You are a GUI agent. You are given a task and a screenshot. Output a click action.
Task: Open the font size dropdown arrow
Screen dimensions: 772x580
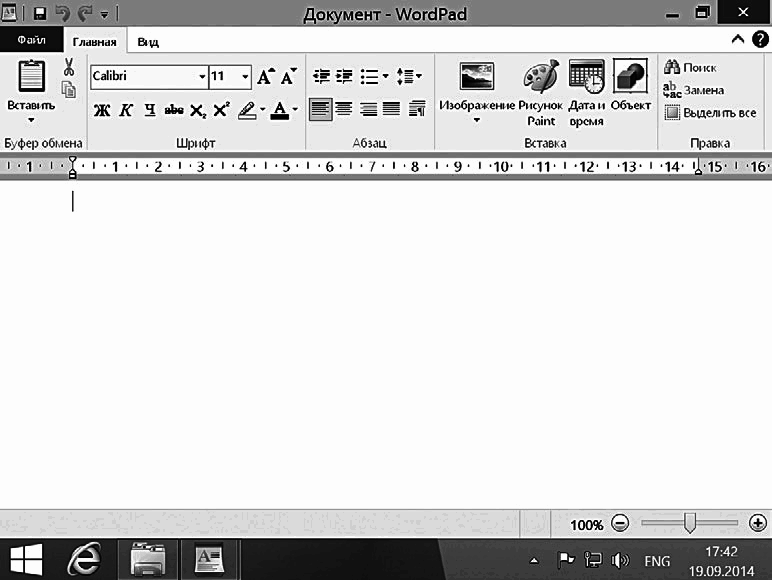245,77
